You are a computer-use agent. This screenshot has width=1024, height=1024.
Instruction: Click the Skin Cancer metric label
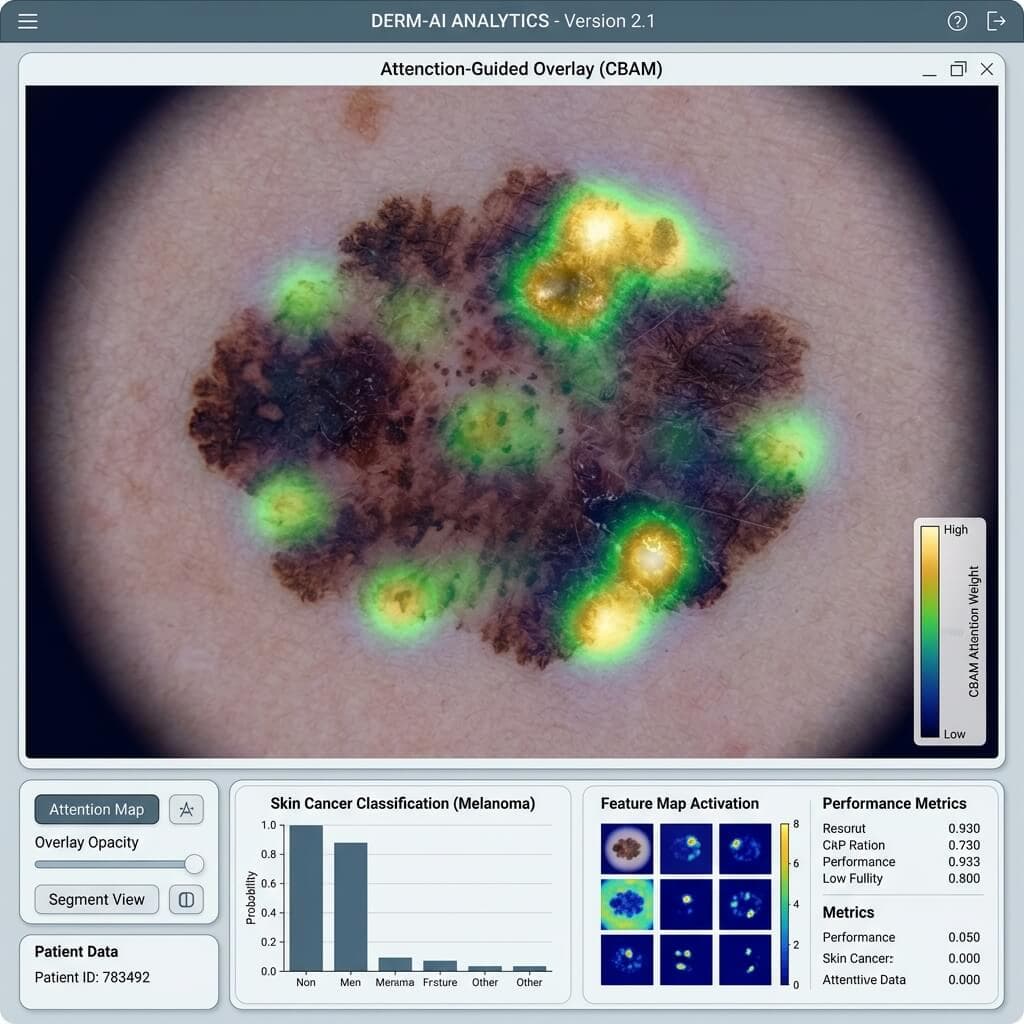(x=857, y=959)
